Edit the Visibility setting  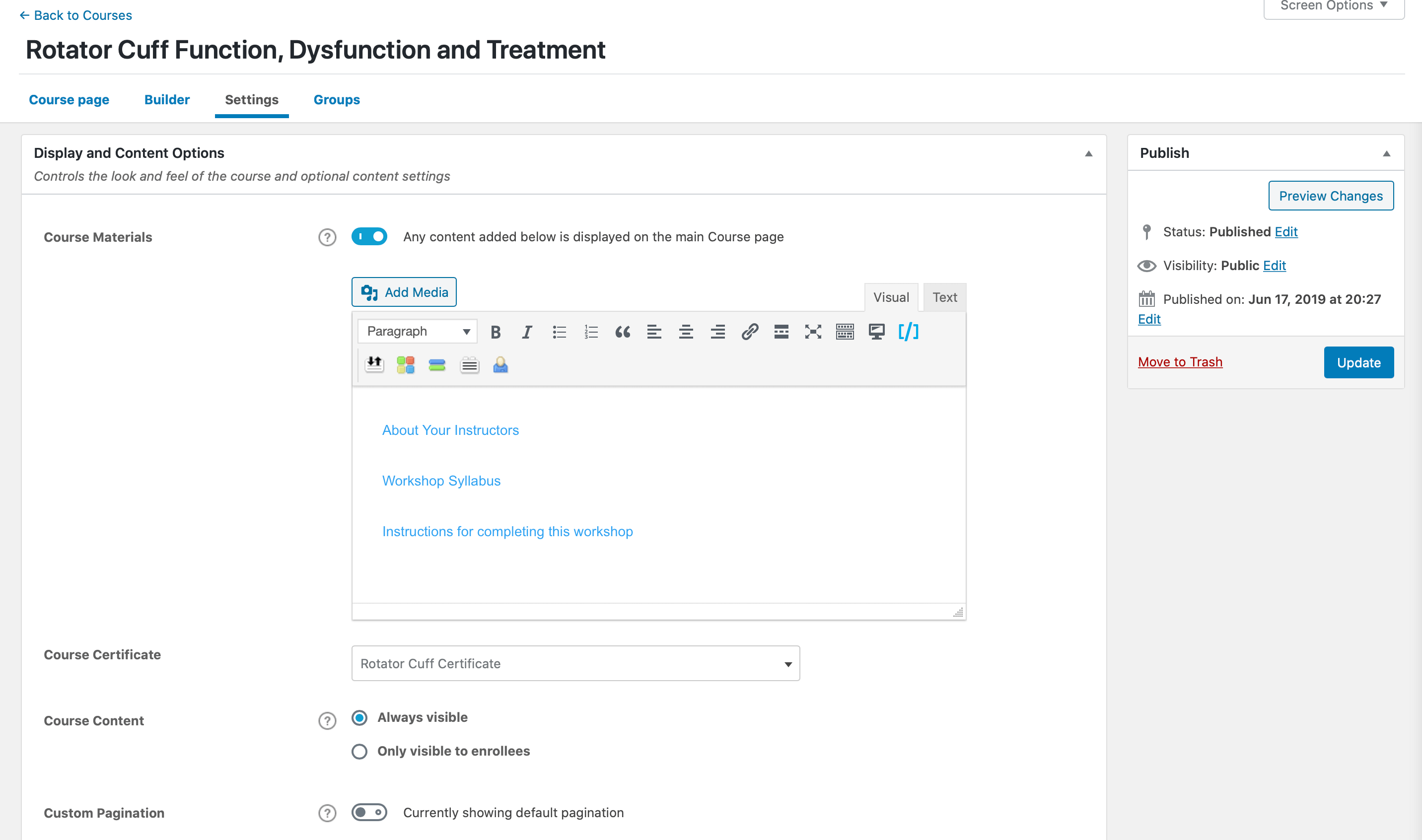1274,266
